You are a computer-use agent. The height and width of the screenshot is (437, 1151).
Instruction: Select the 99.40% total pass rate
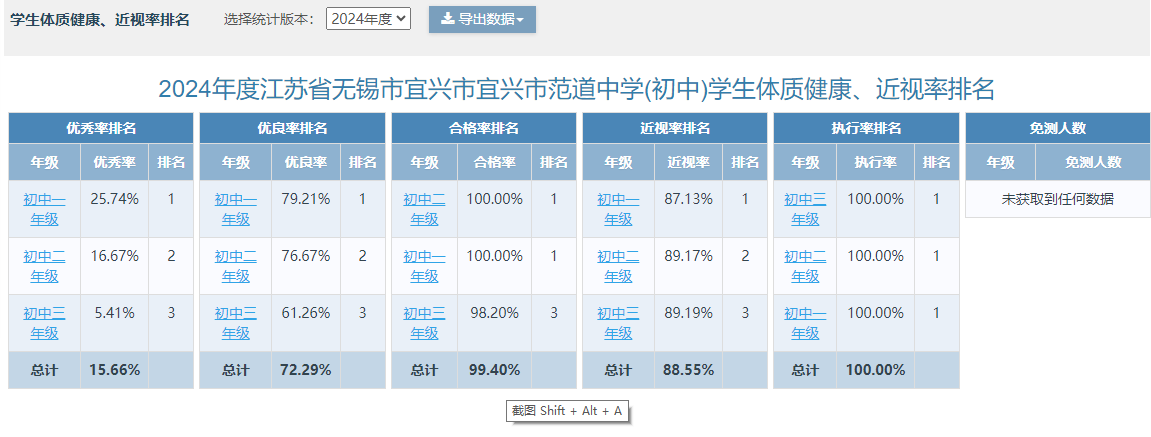[495, 370]
